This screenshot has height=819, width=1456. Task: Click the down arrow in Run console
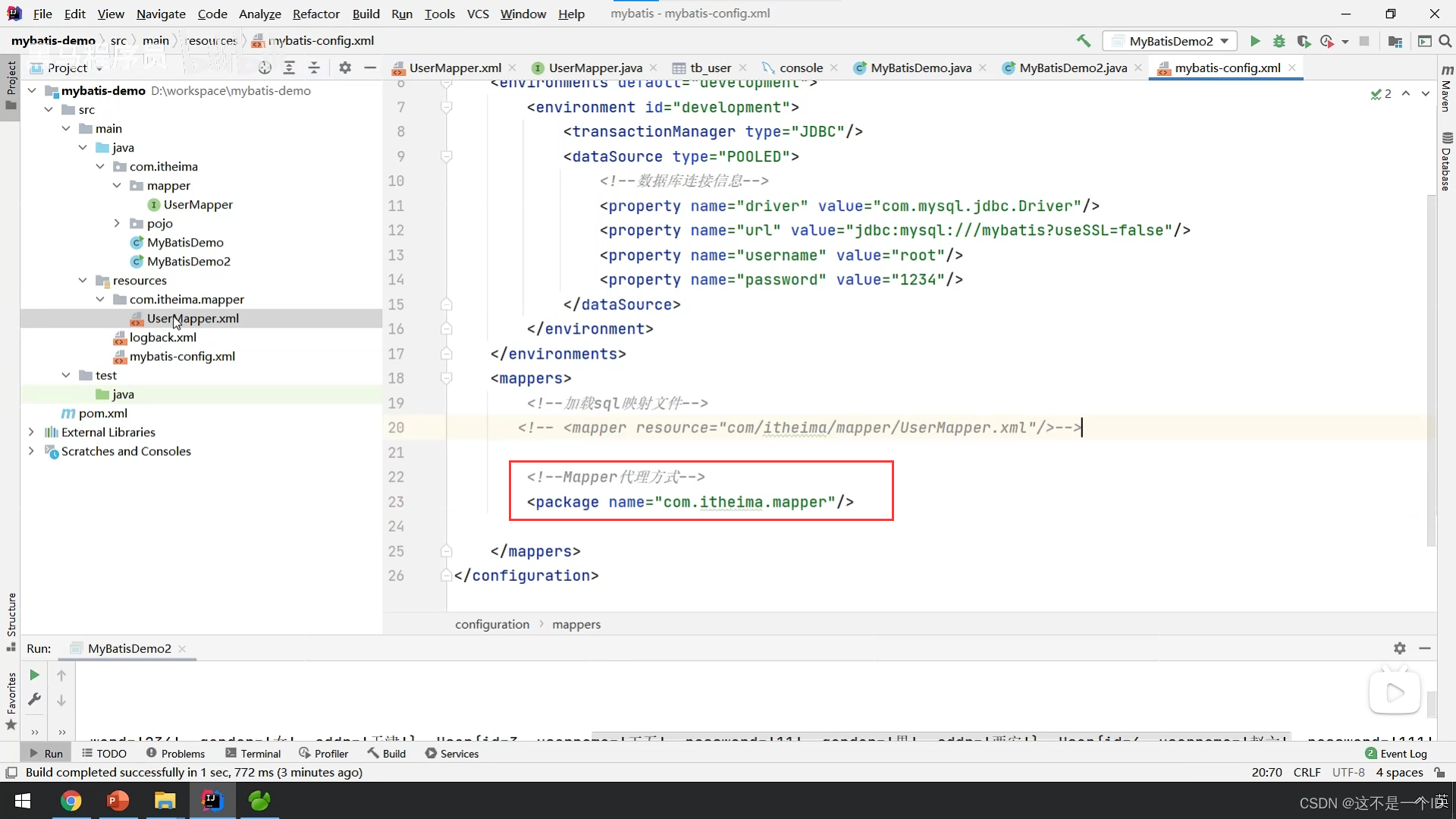tap(61, 701)
